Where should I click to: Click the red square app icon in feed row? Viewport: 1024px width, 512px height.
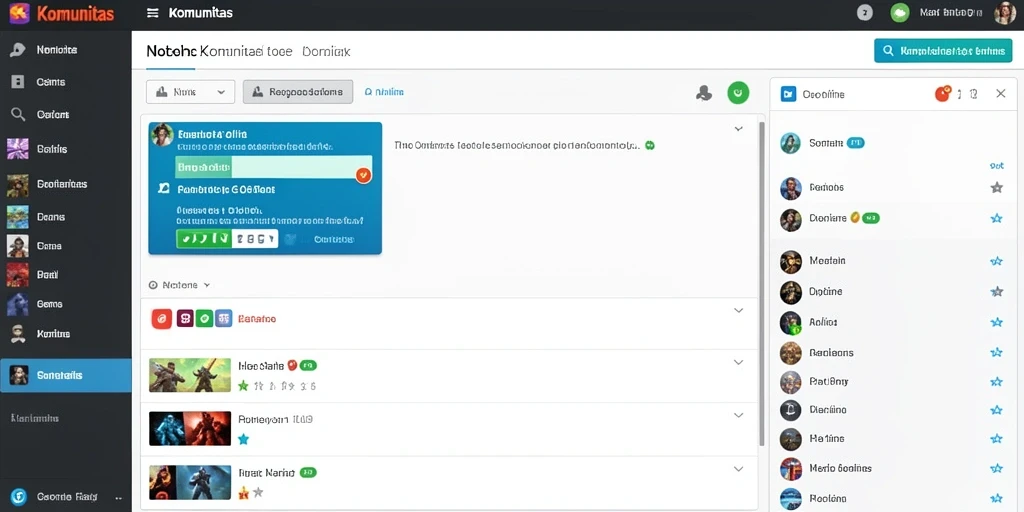161,319
